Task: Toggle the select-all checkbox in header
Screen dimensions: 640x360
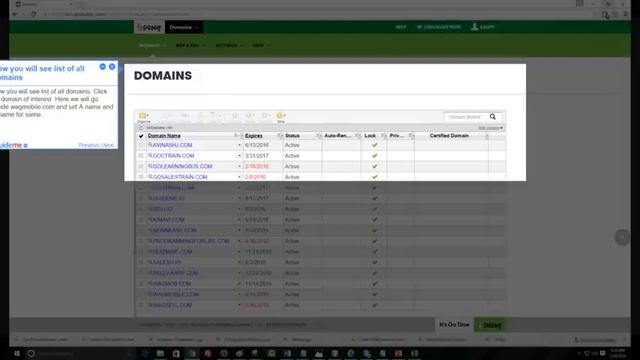Action: [x=141, y=136]
